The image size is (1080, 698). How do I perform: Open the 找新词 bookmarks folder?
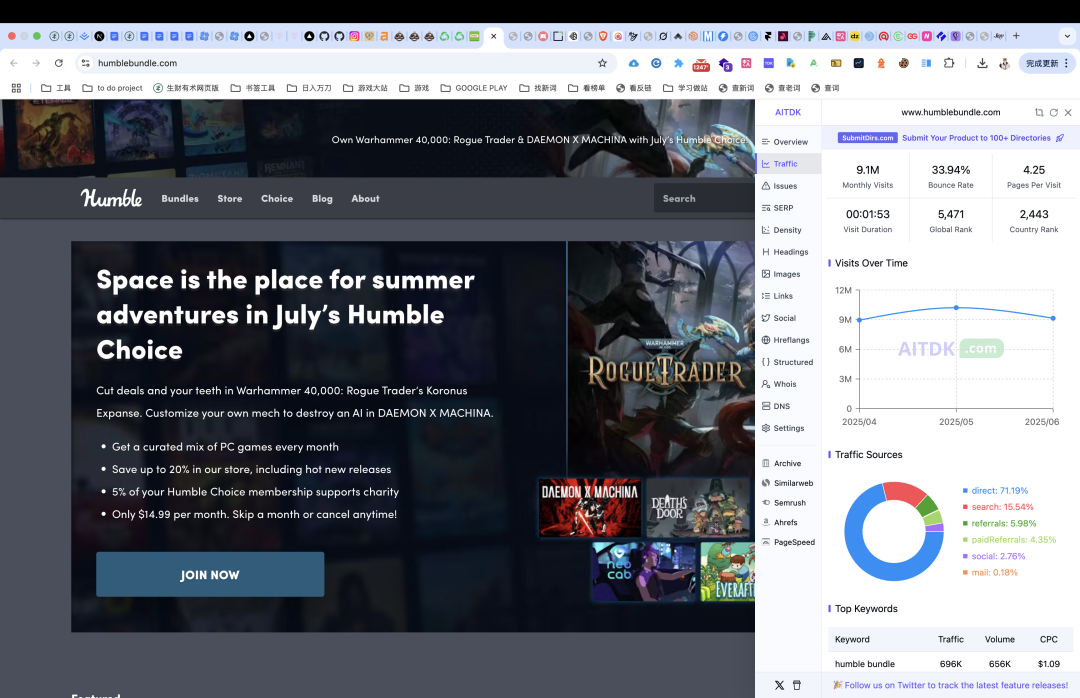pos(538,88)
